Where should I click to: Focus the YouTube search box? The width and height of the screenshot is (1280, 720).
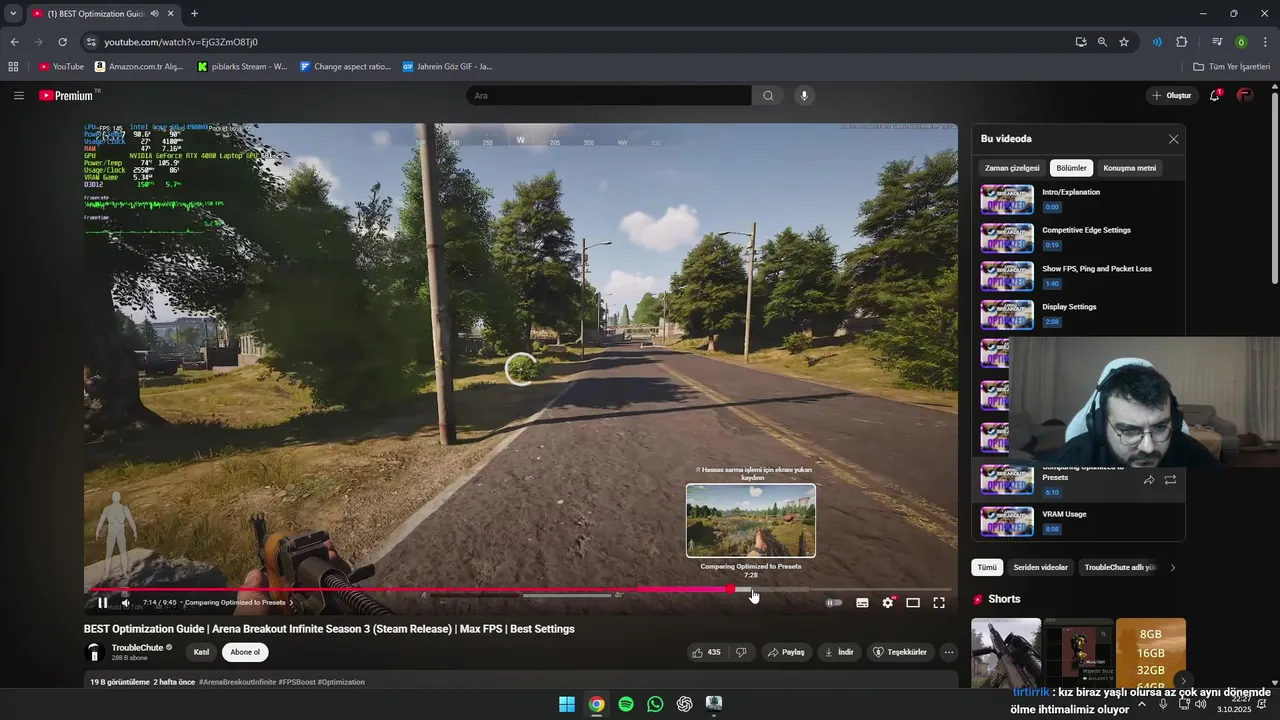pos(608,96)
